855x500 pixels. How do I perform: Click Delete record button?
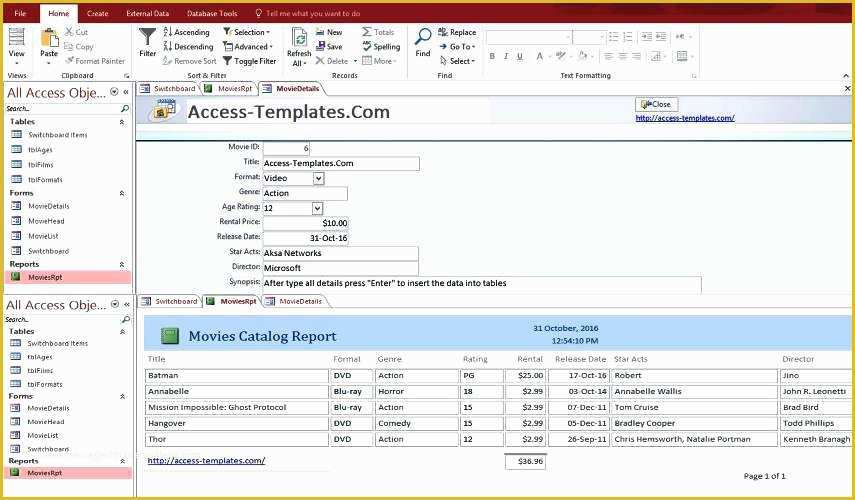[x=332, y=61]
